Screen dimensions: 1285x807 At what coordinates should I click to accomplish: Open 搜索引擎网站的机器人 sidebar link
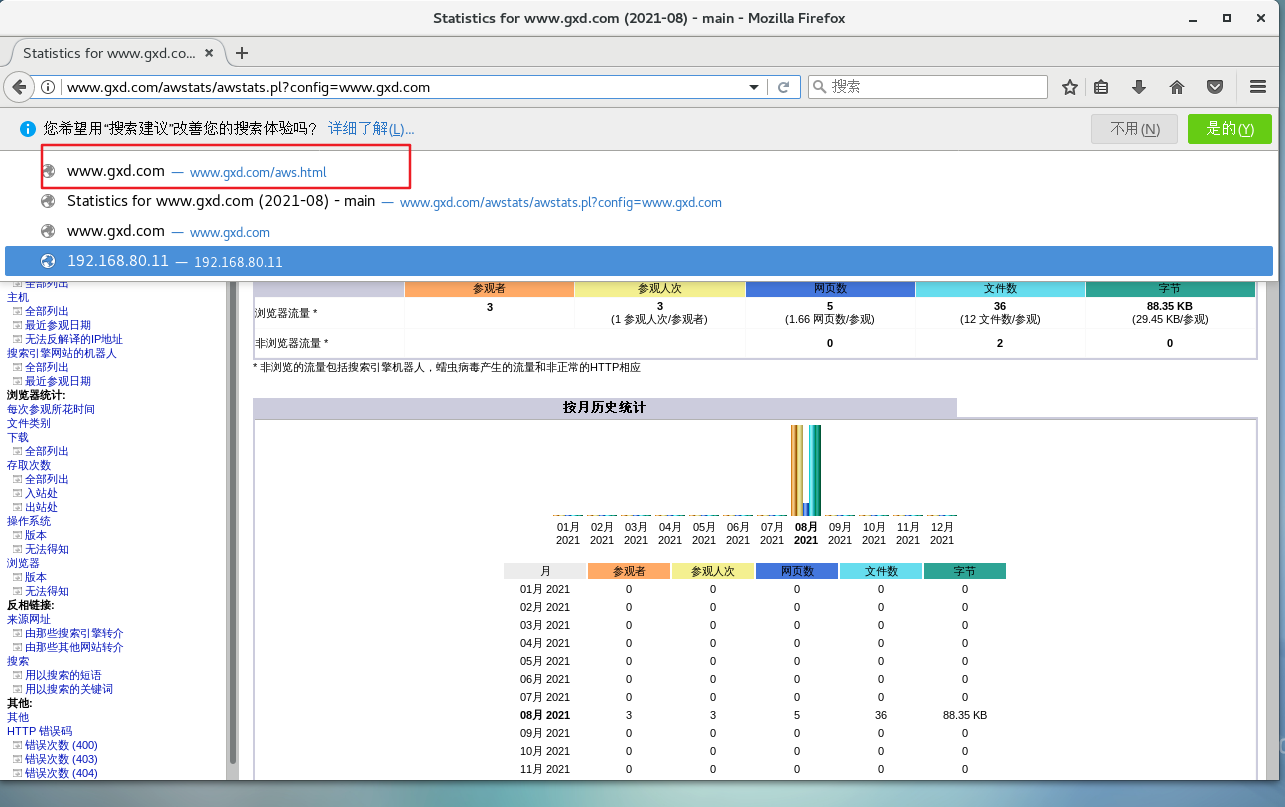click(62, 353)
